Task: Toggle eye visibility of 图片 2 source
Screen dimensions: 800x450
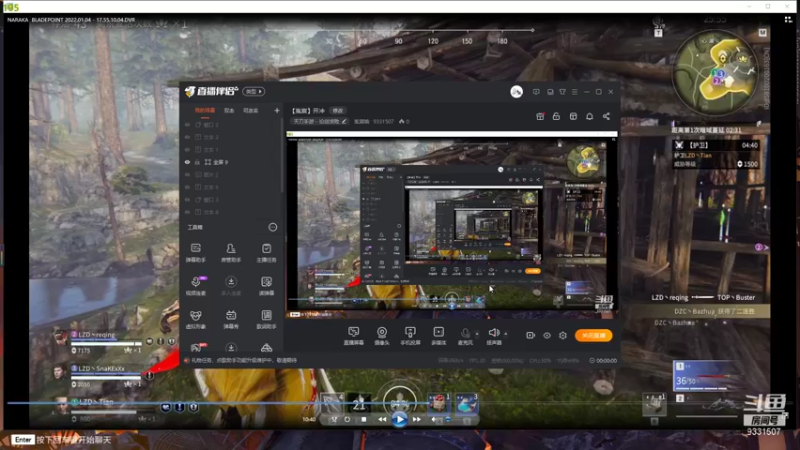Action: point(187,174)
